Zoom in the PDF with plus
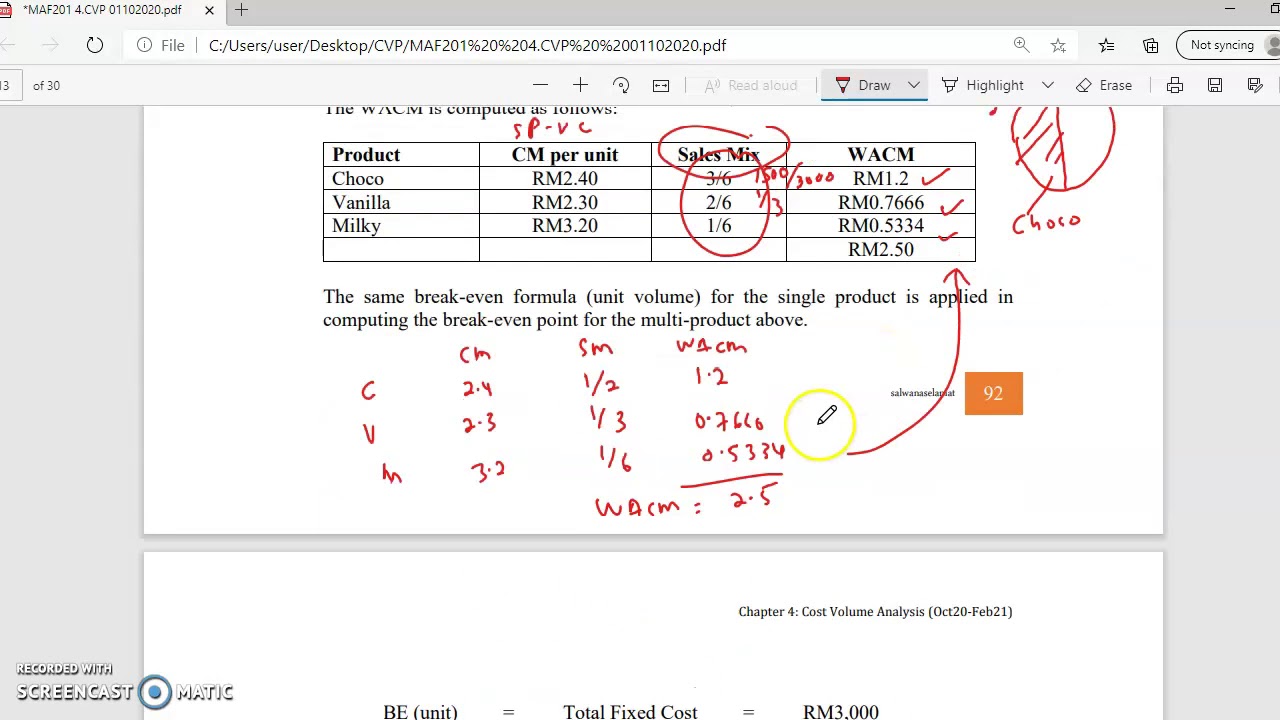 580,85
